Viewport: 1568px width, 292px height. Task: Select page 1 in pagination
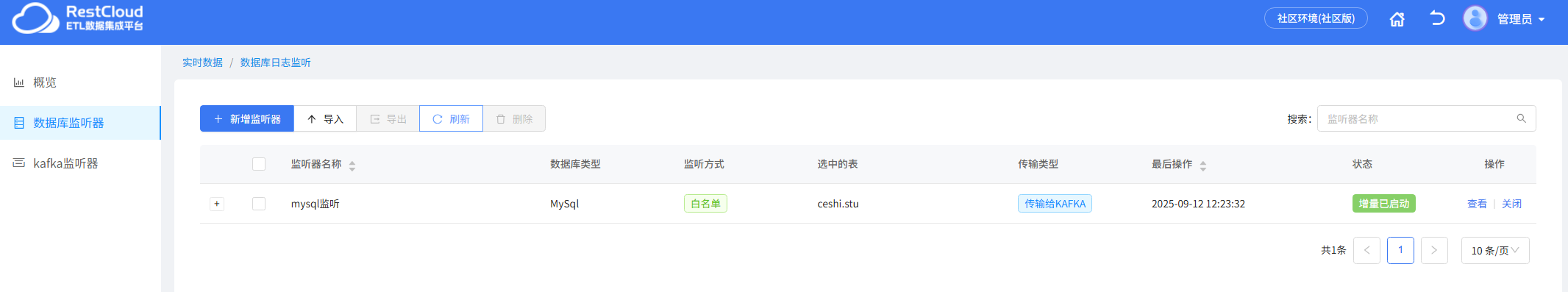1400,250
